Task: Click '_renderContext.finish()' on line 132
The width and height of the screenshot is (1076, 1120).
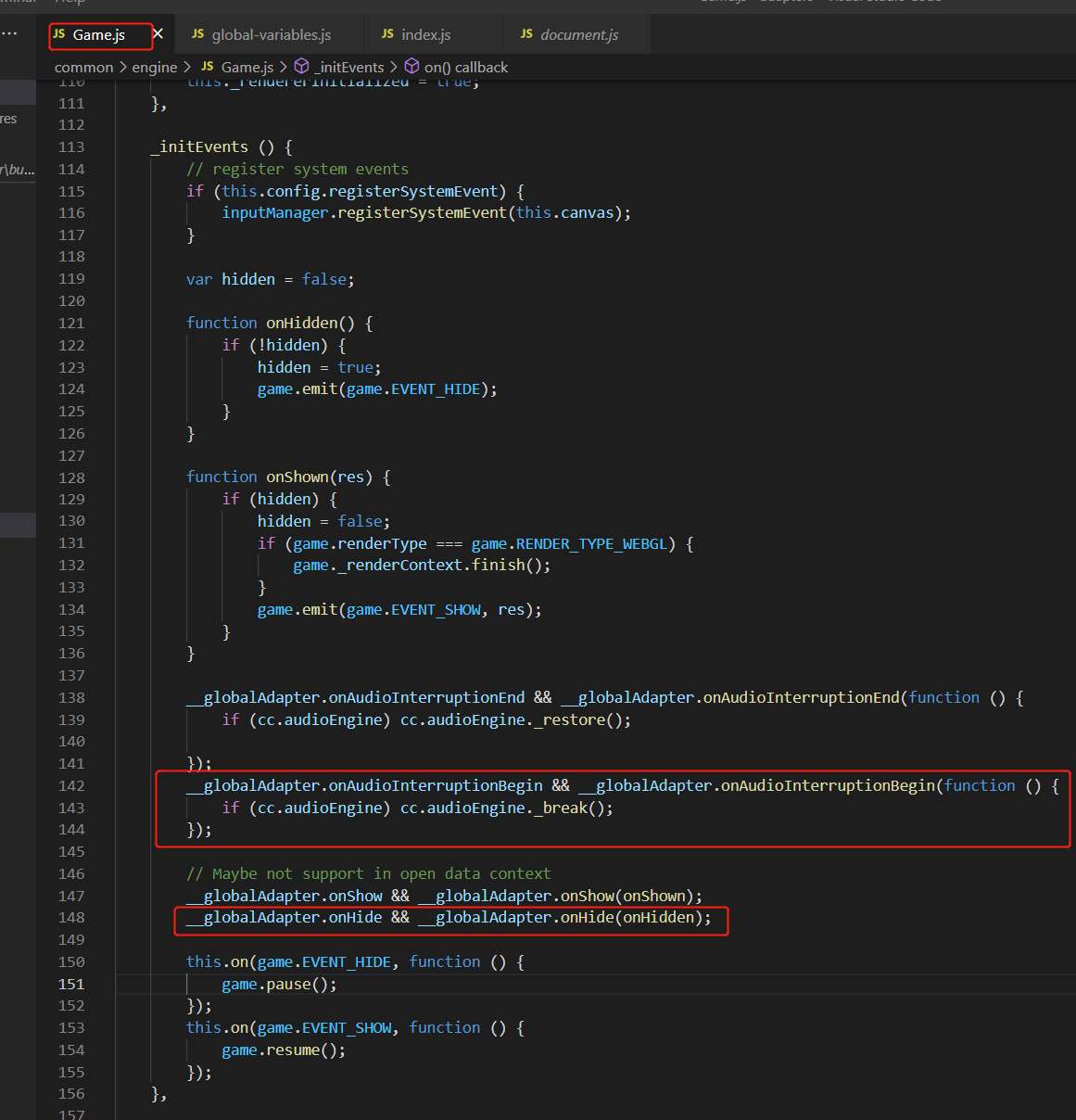Action: click(x=443, y=566)
